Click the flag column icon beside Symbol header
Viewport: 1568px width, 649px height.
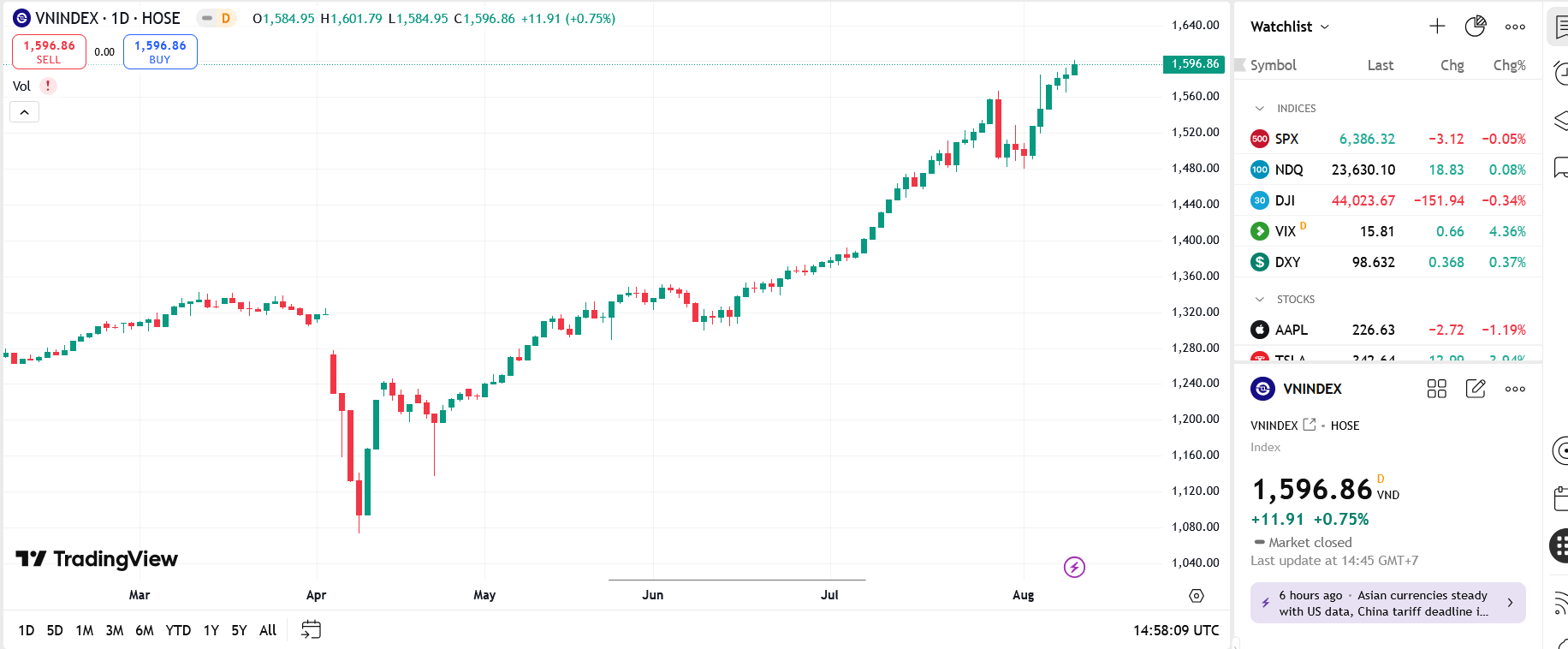(x=1240, y=65)
